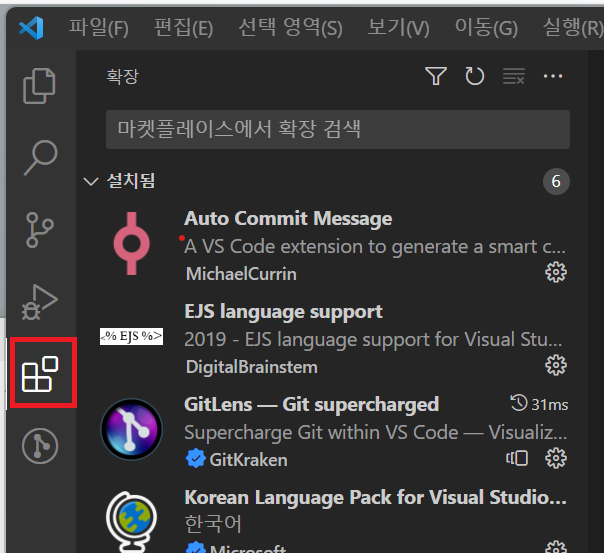The image size is (604, 553).
Task: Click the 확장 panel title
Action: coord(122,76)
